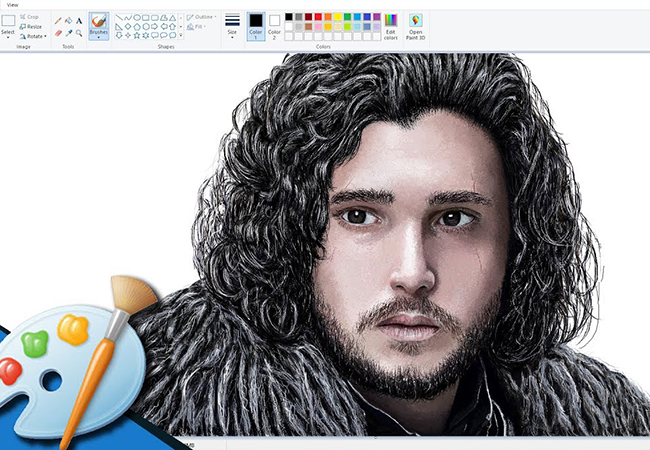Screen dimensions: 650x450
Task: Open the shape Outline dropdown
Action: pos(201,17)
